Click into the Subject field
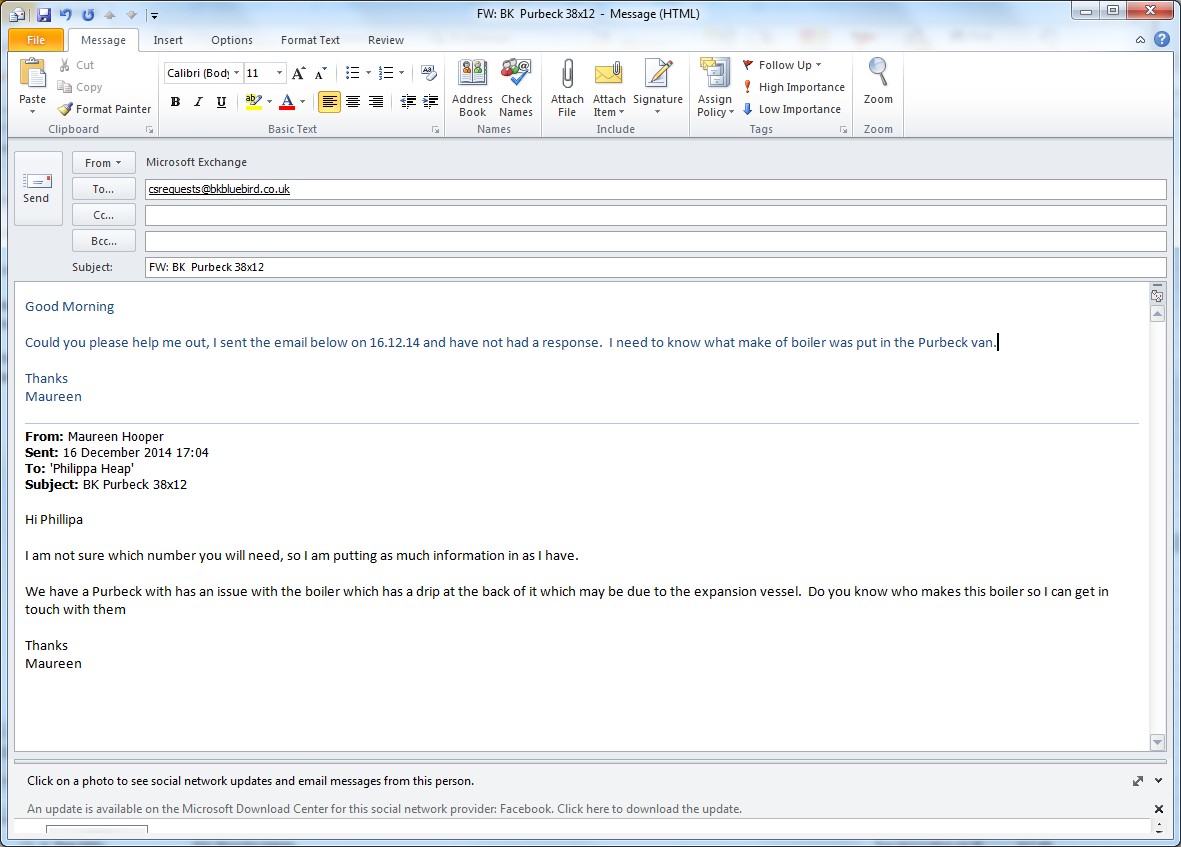Screen dimensions: 1181x847 pyautogui.click(x=655, y=267)
